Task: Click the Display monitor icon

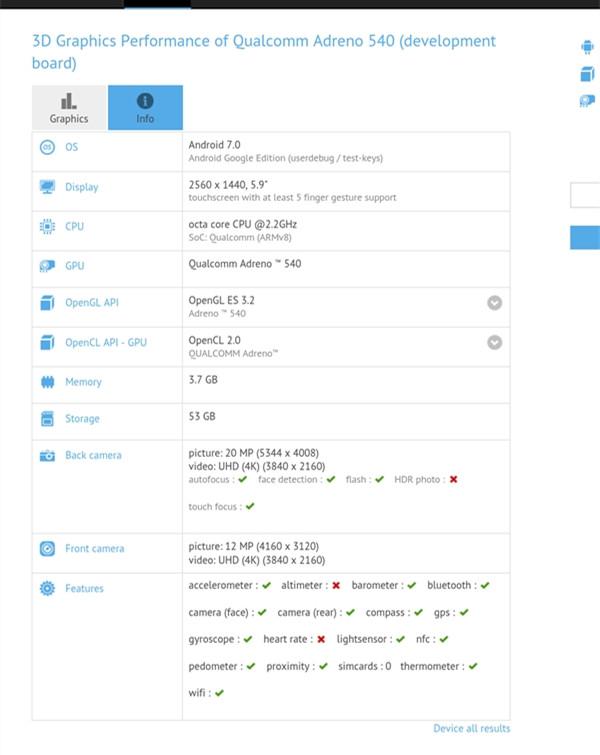Action: (47, 187)
